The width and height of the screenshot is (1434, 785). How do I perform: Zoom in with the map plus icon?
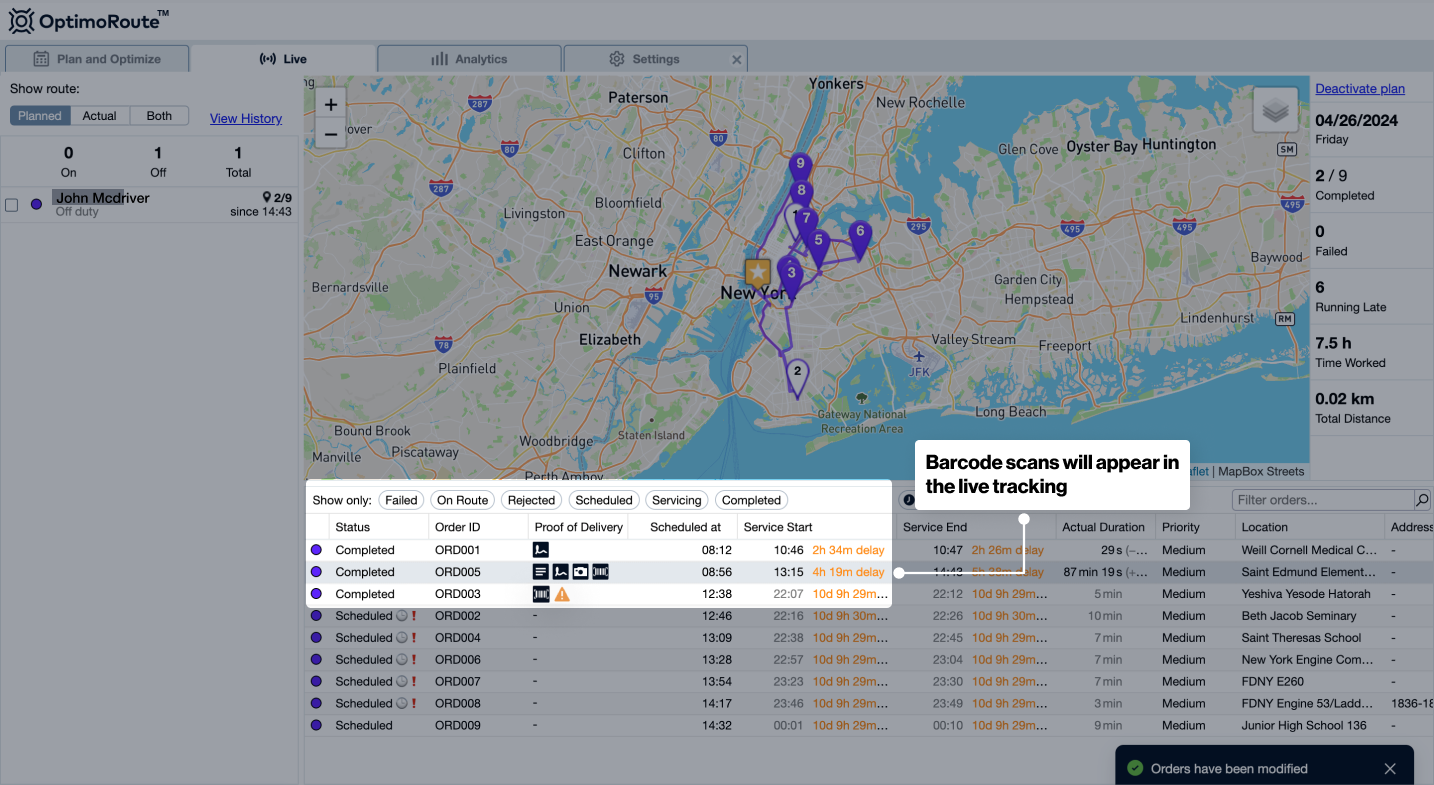coord(330,103)
